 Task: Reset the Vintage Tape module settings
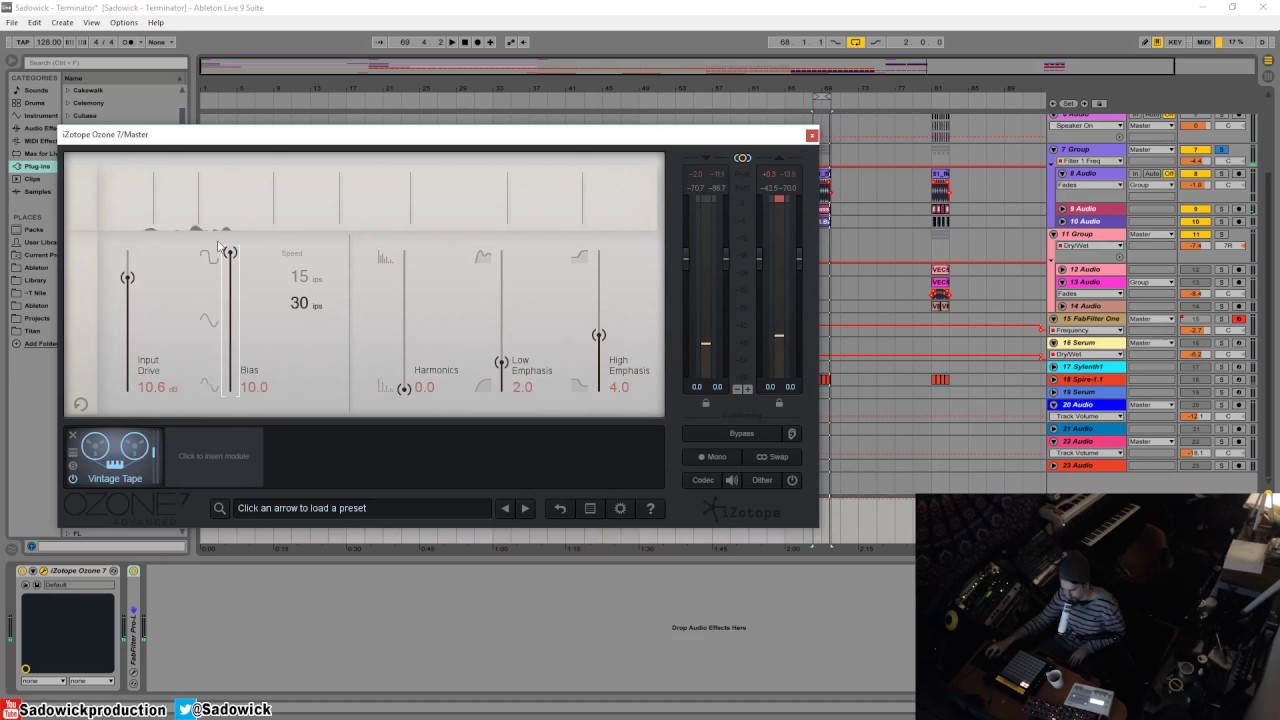coord(81,404)
